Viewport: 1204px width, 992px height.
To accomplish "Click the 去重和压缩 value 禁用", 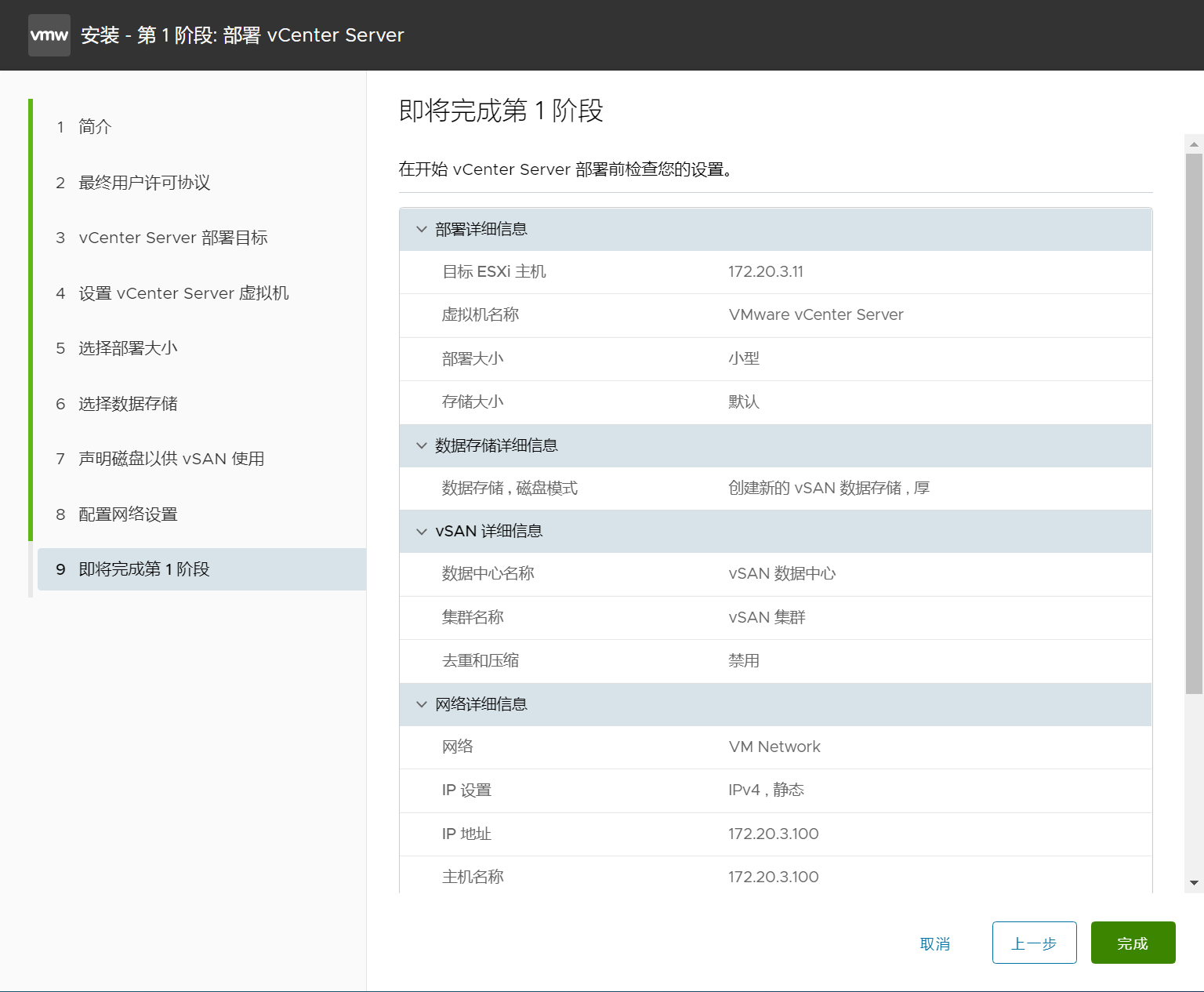I will tap(744, 660).
